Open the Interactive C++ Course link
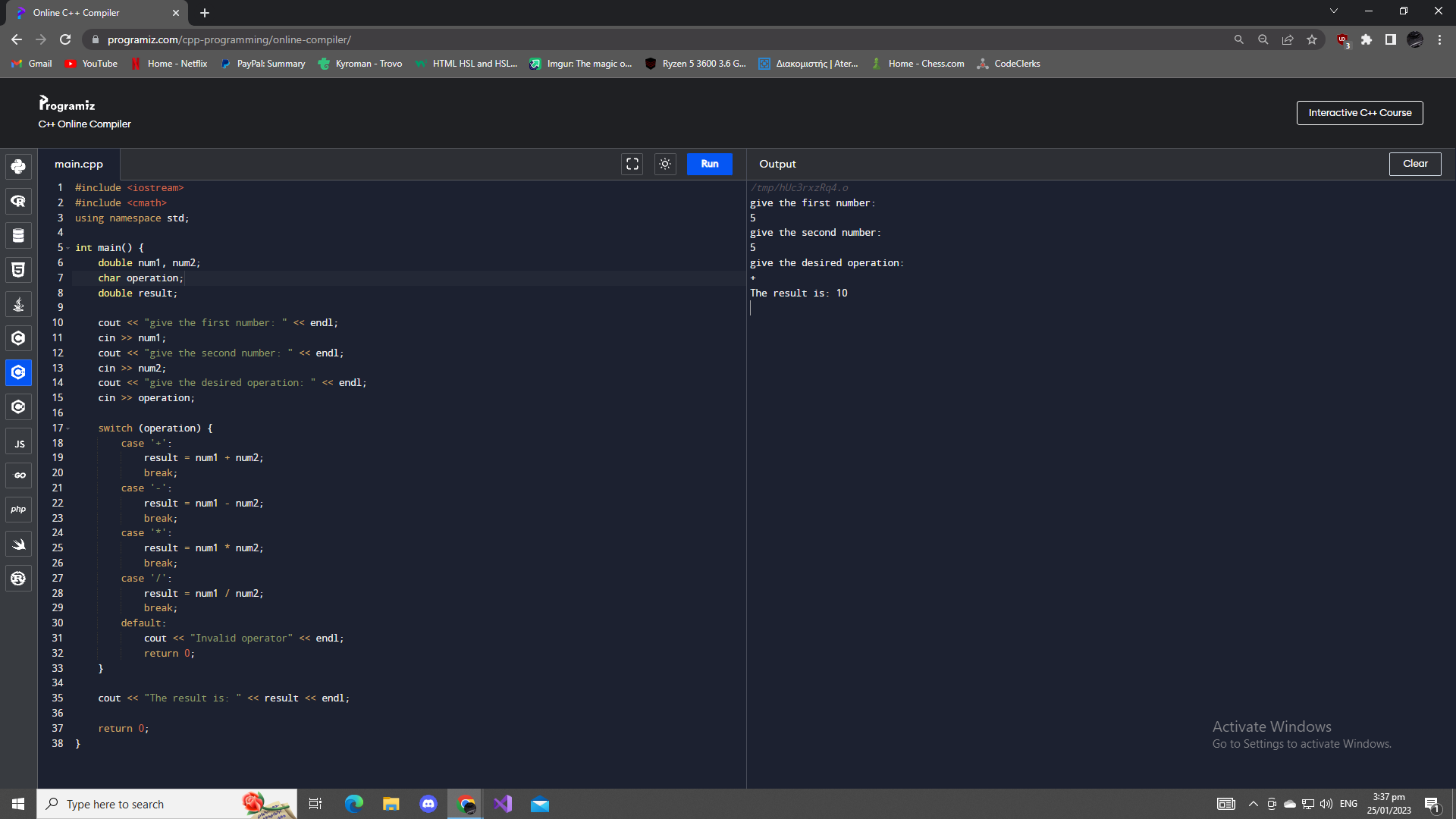 (1359, 113)
